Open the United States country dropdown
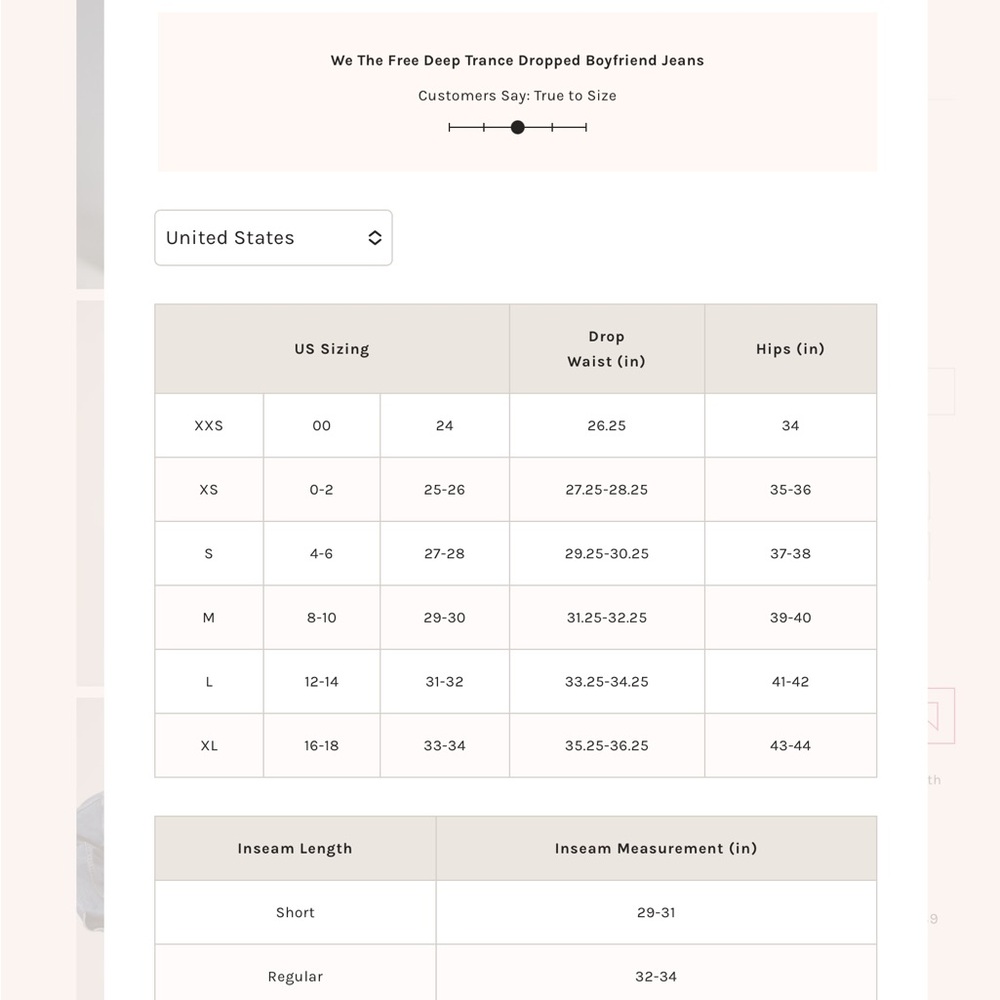The image size is (1000, 1000). [273, 238]
